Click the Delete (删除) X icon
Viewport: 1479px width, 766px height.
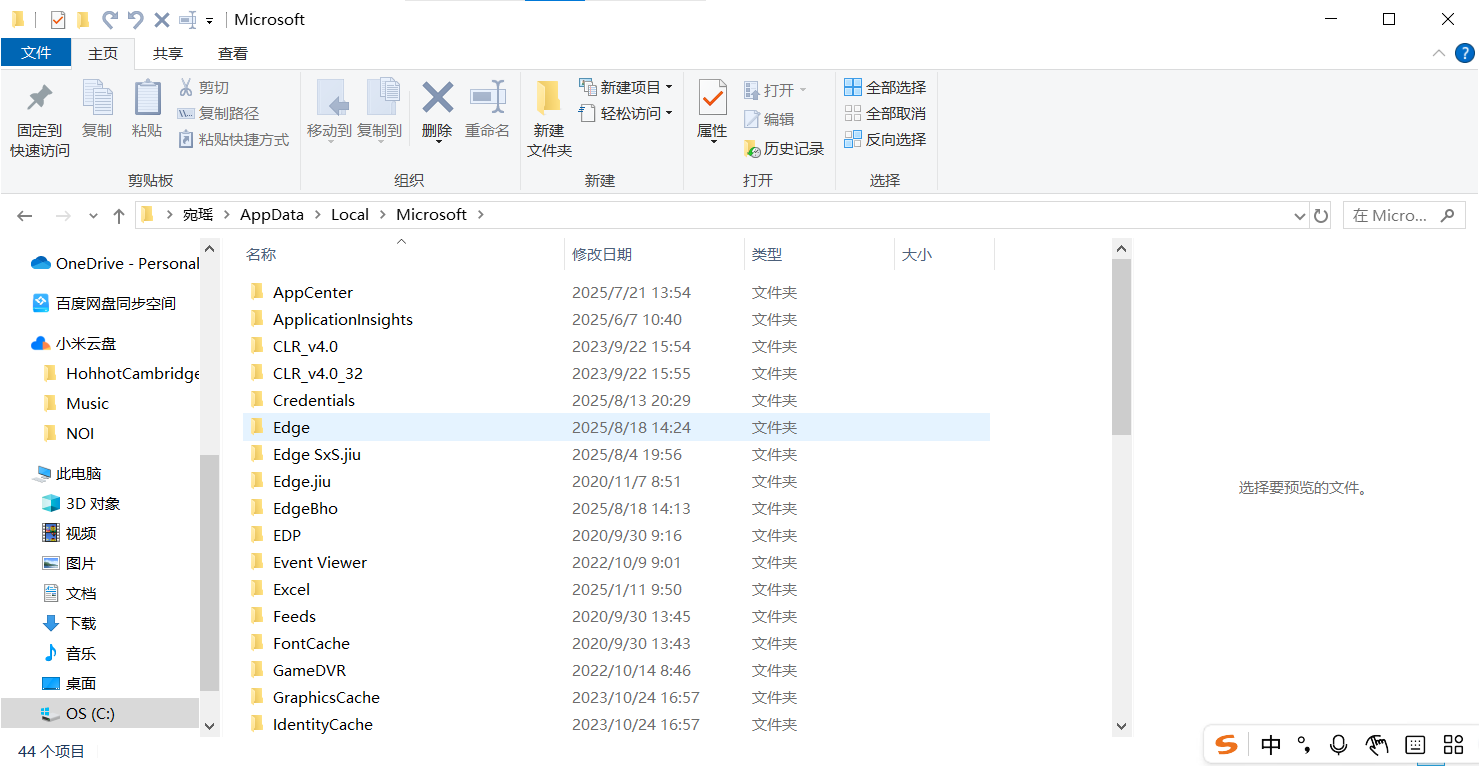pos(437,98)
